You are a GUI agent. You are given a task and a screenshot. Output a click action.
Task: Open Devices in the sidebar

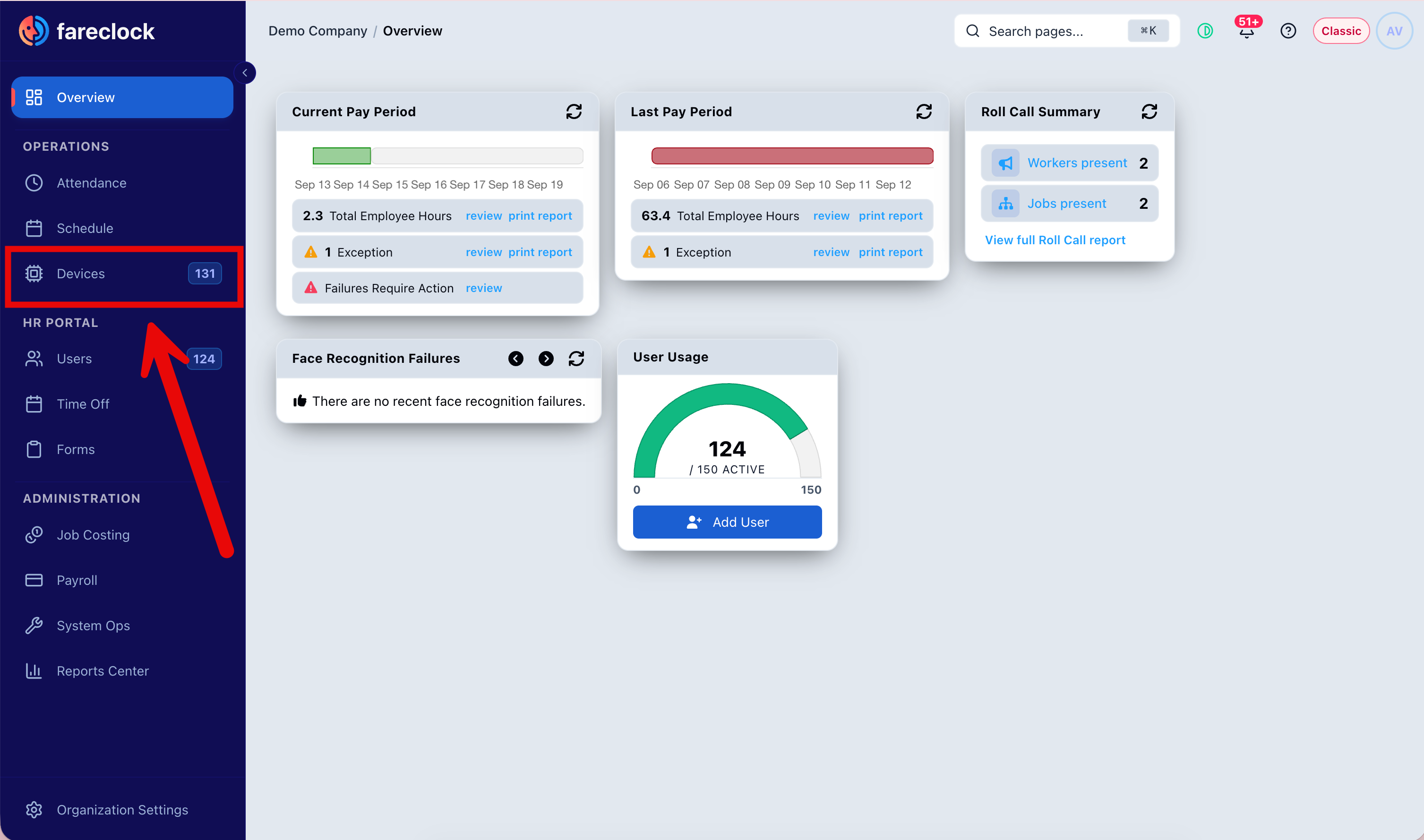coord(122,274)
